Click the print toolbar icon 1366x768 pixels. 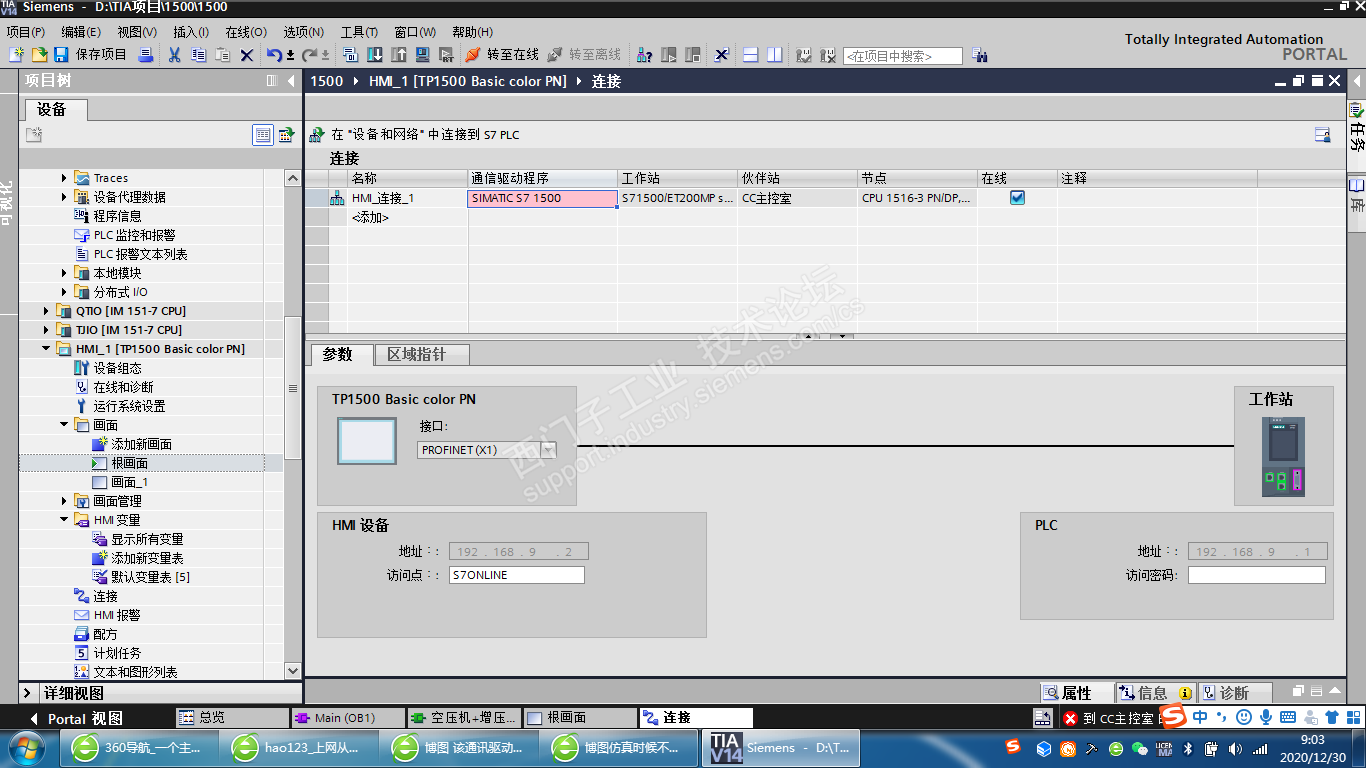pyautogui.click(x=146, y=55)
